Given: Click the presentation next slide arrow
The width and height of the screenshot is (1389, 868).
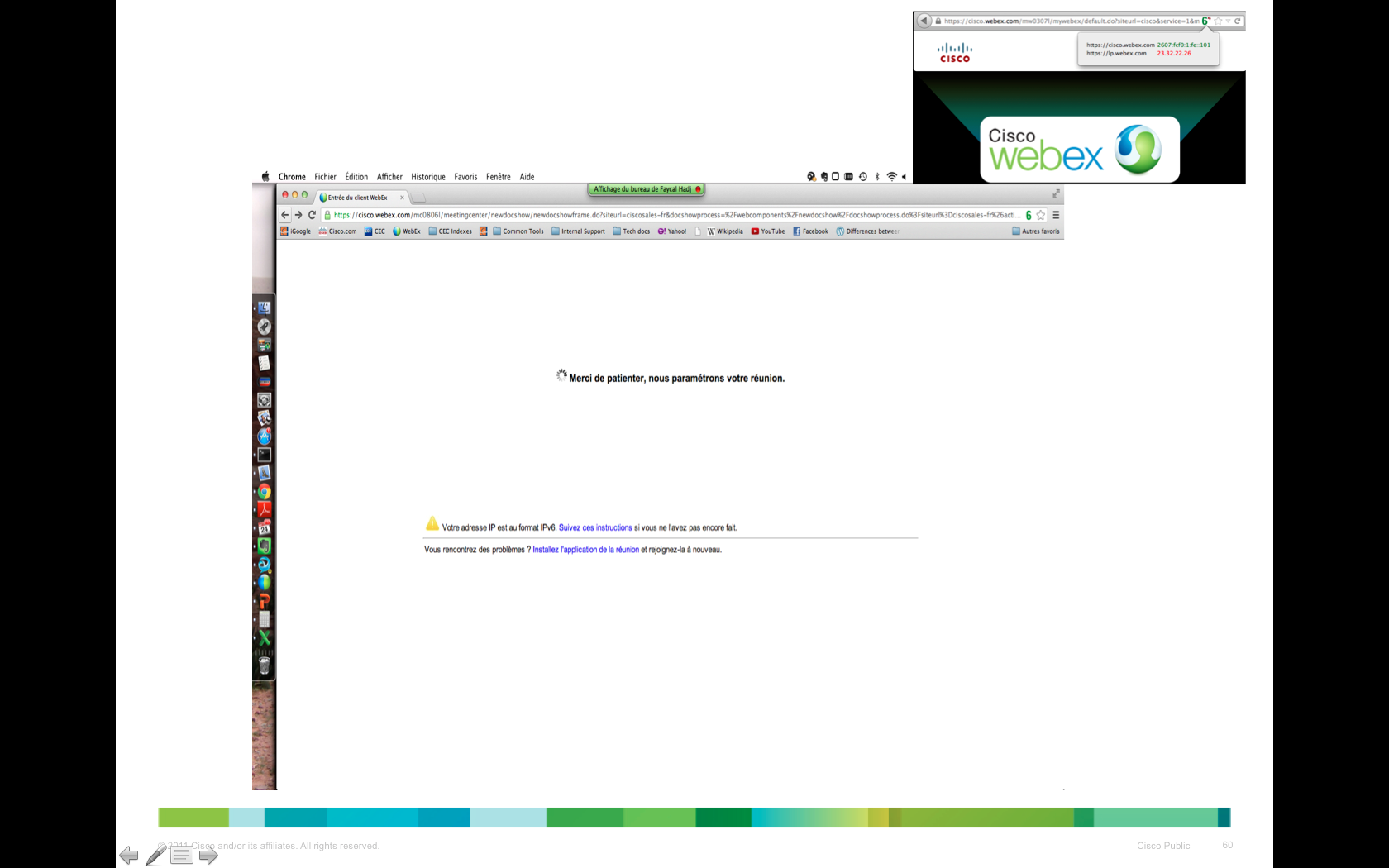Looking at the screenshot, I should (208, 856).
